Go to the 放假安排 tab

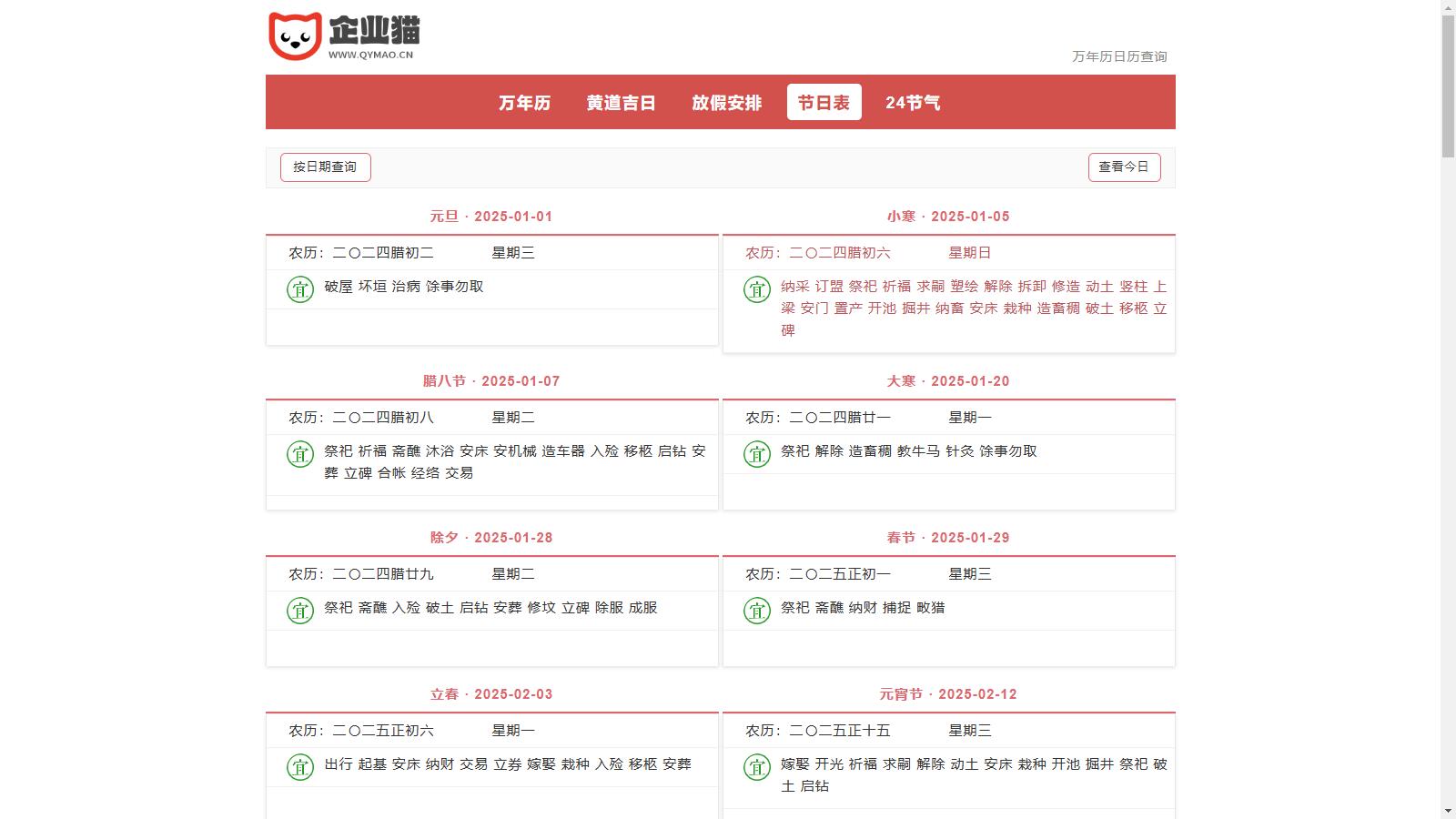726,103
